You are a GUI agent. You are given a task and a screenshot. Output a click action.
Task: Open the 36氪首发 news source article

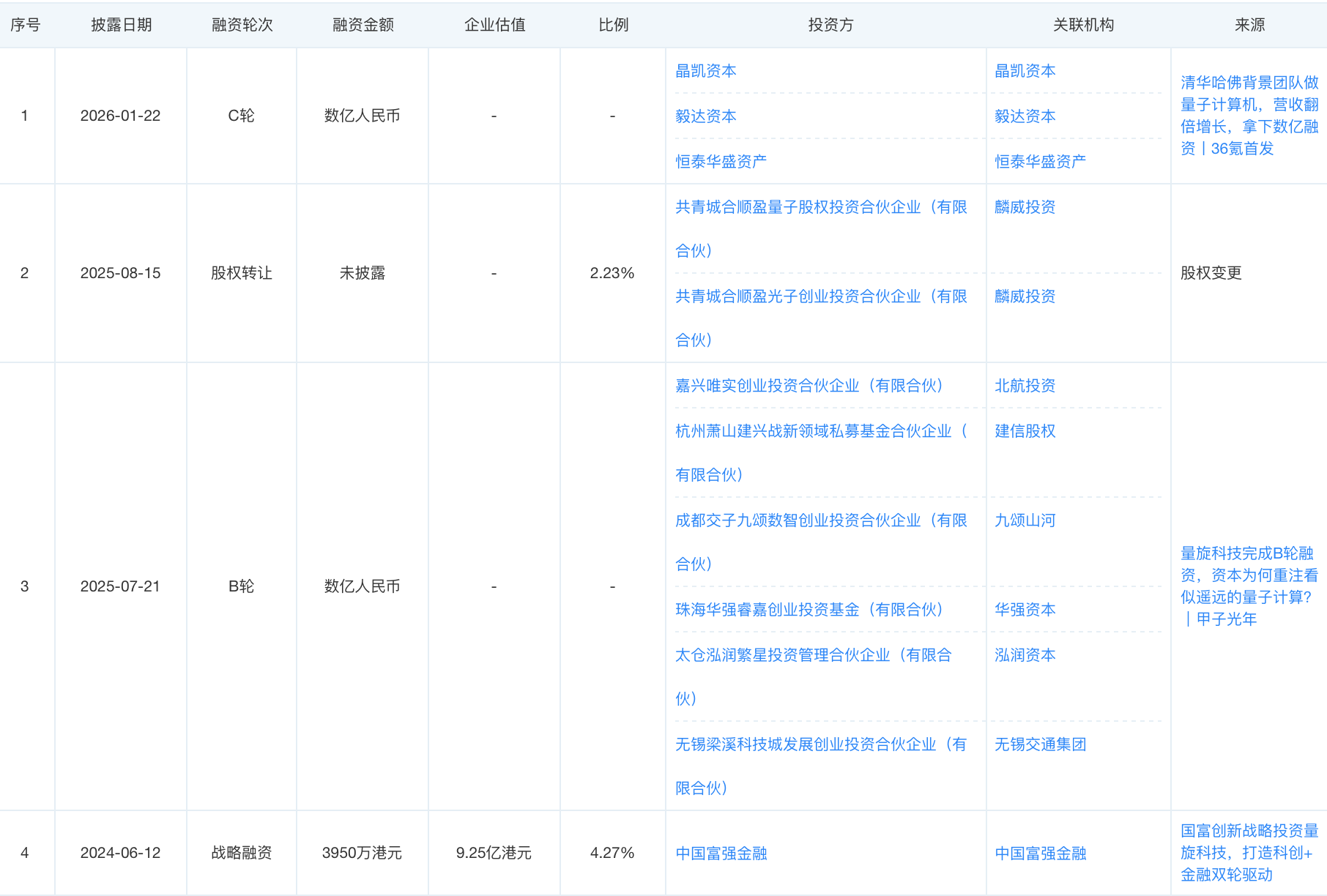1249,116
